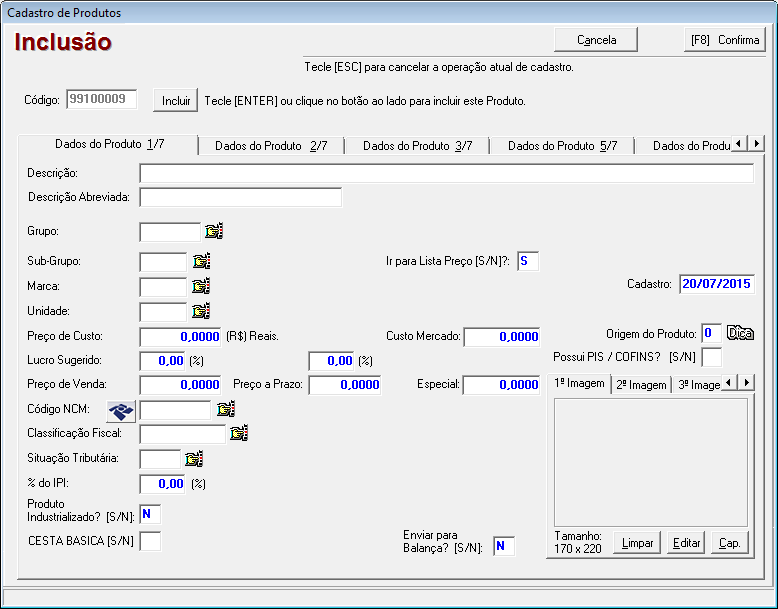778x609 pixels.
Task: Click the [F8] Confirma button
Action: point(725,40)
